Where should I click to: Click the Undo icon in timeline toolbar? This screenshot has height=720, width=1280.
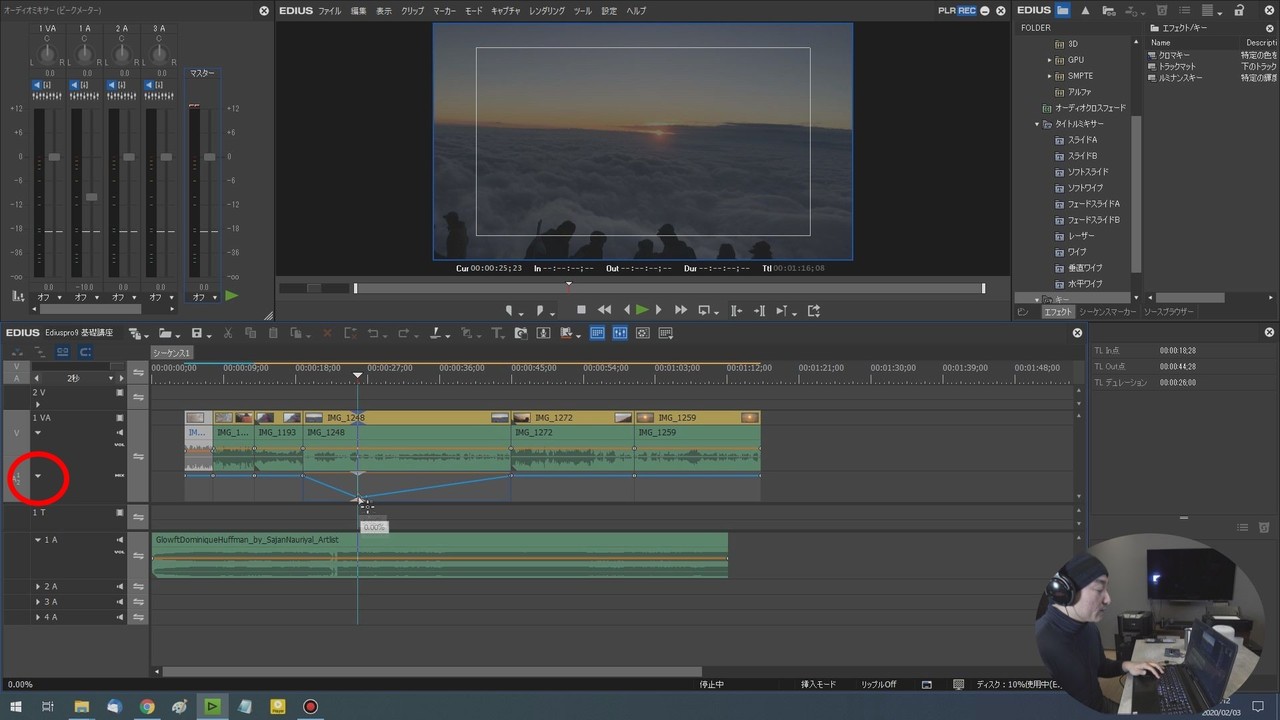coord(371,332)
